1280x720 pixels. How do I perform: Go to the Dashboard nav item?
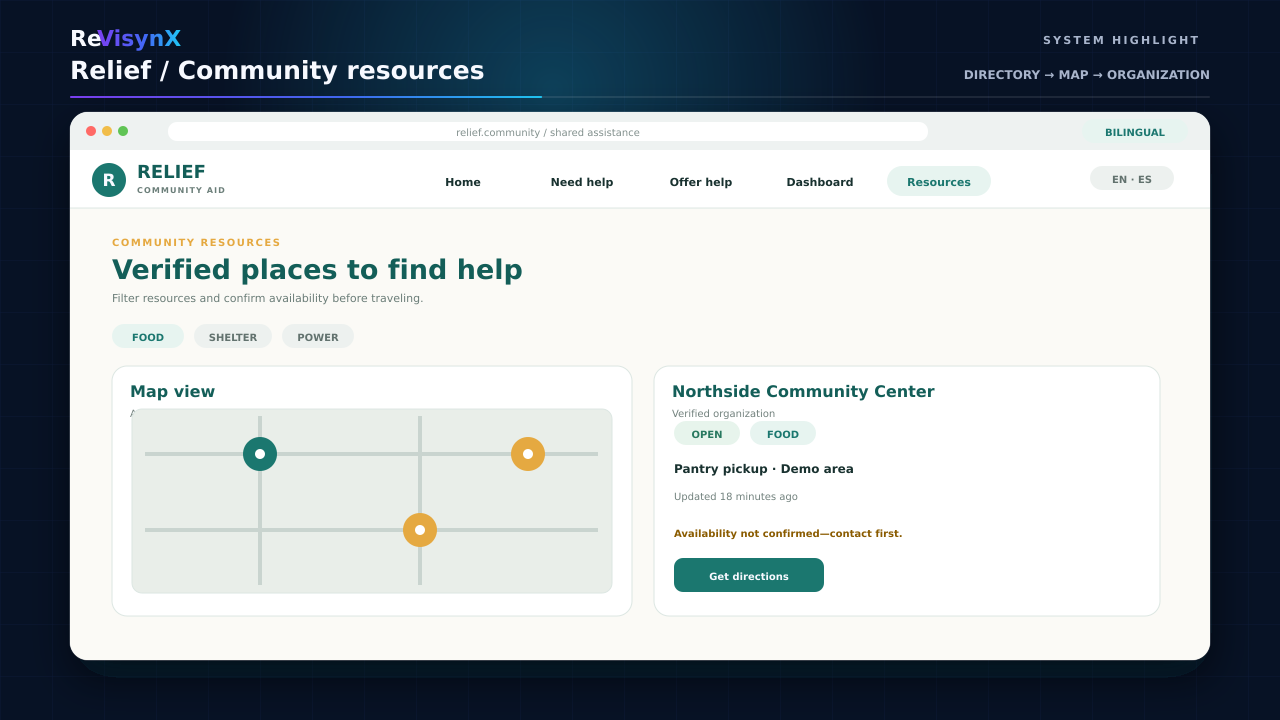820,182
